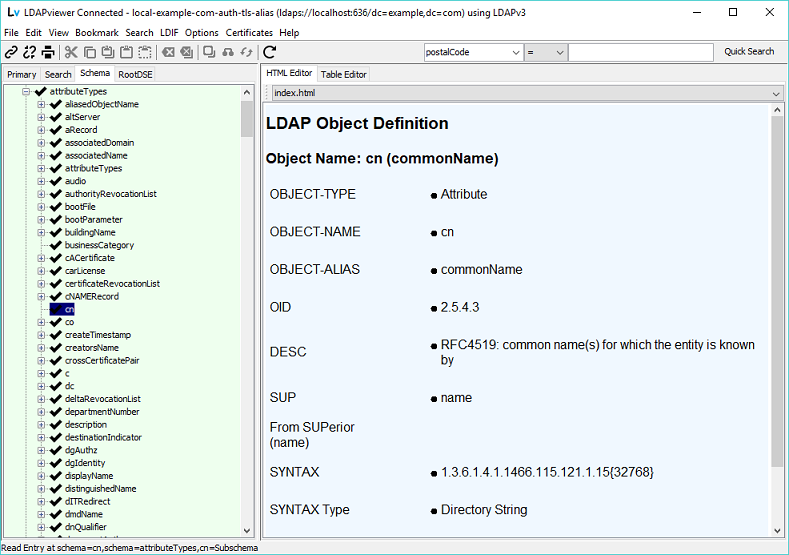The image size is (789, 555).
Task: Expand the audio tree node
Action: click(x=41, y=181)
